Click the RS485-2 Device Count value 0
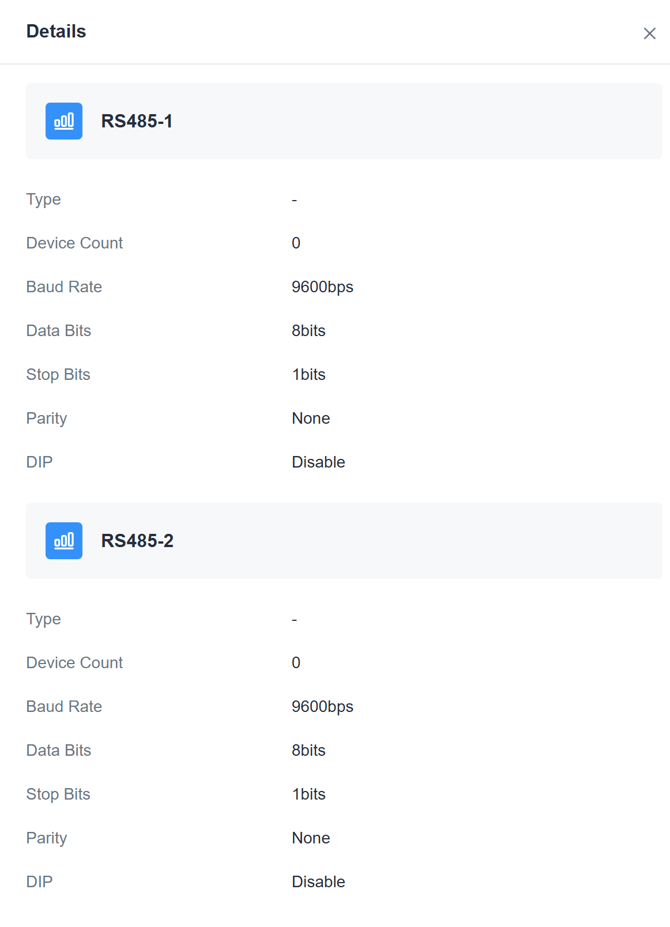670x927 pixels. pyautogui.click(x=296, y=663)
